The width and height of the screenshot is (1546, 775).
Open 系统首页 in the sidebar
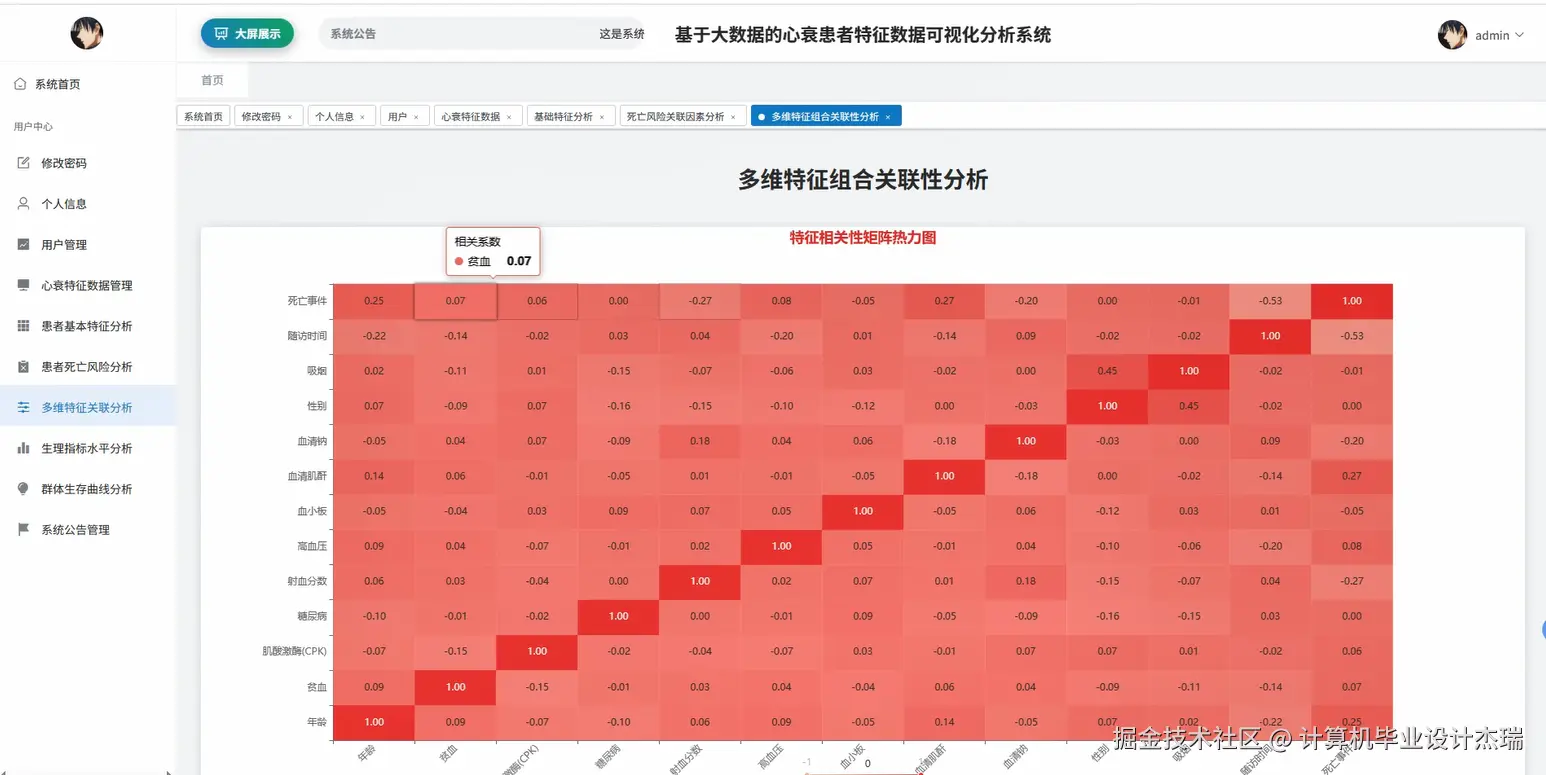(88, 84)
